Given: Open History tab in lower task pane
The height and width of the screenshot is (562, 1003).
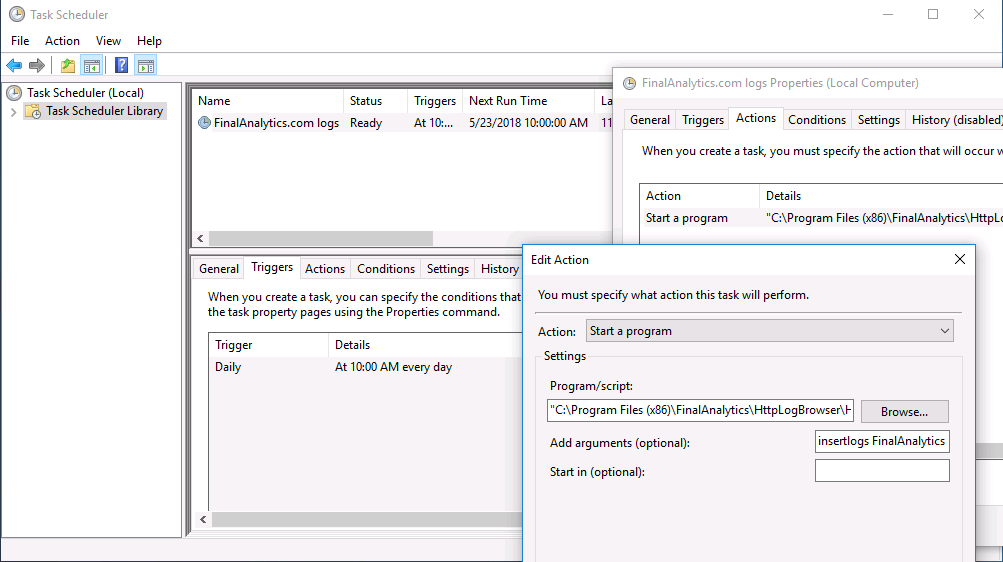Looking at the screenshot, I should pos(500,269).
